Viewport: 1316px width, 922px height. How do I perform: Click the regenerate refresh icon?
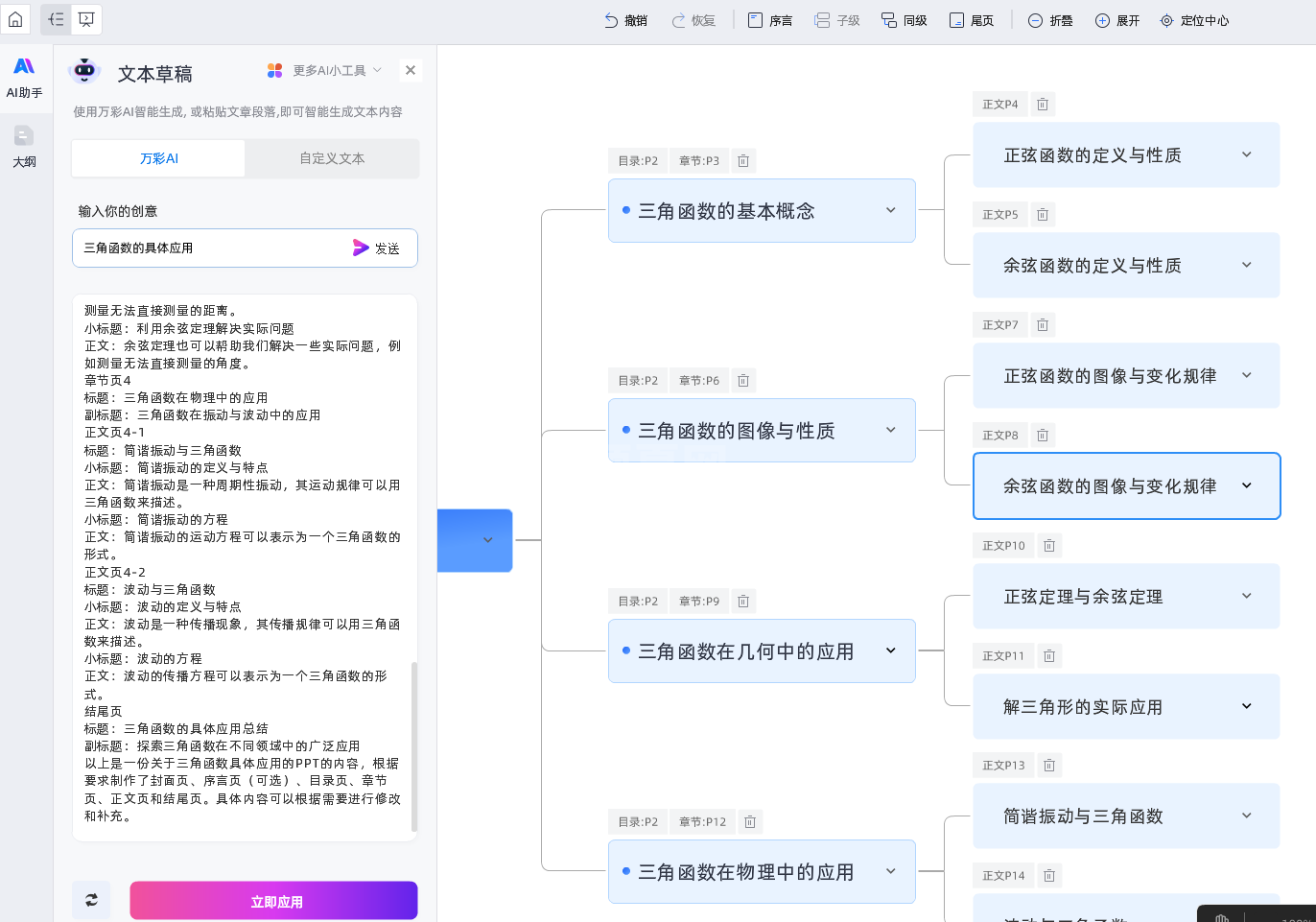pyautogui.click(x=91, y=900)
